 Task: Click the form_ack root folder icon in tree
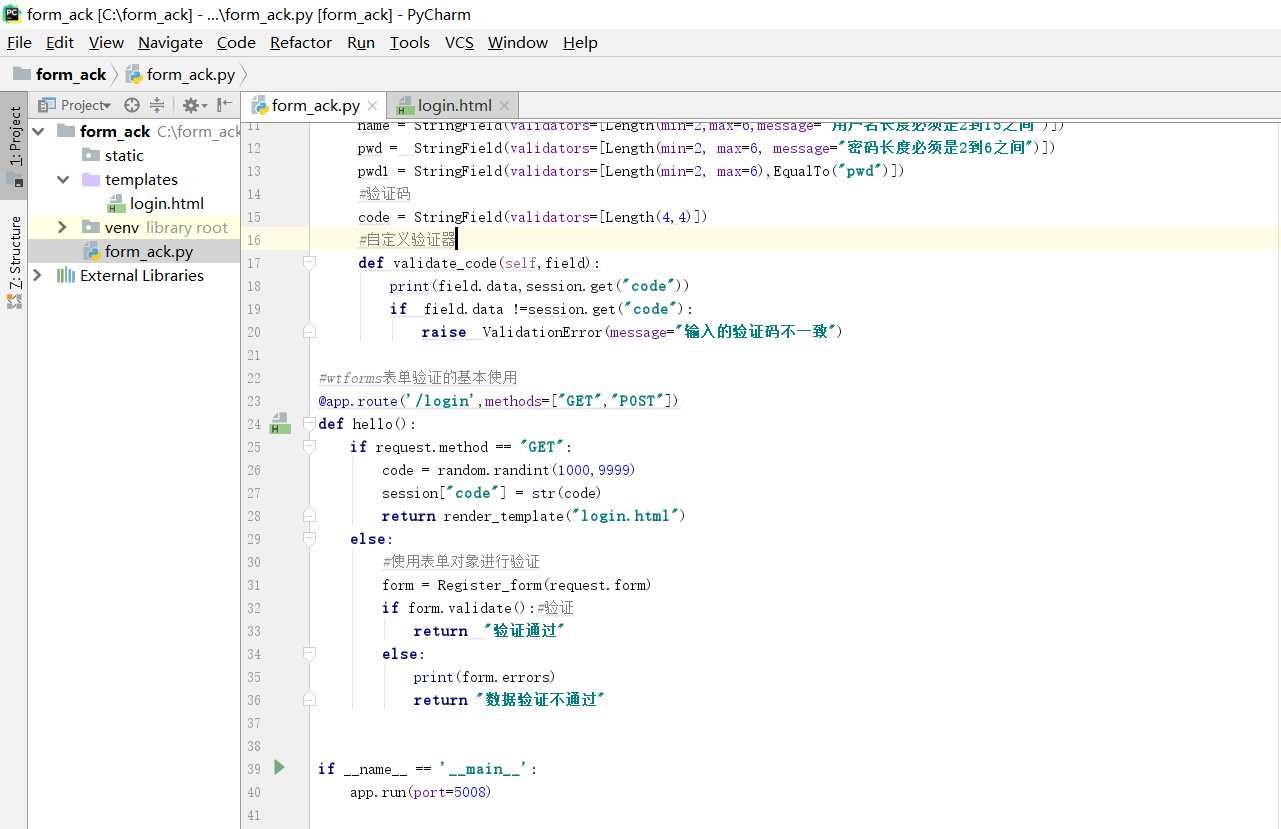pos(66,131)
